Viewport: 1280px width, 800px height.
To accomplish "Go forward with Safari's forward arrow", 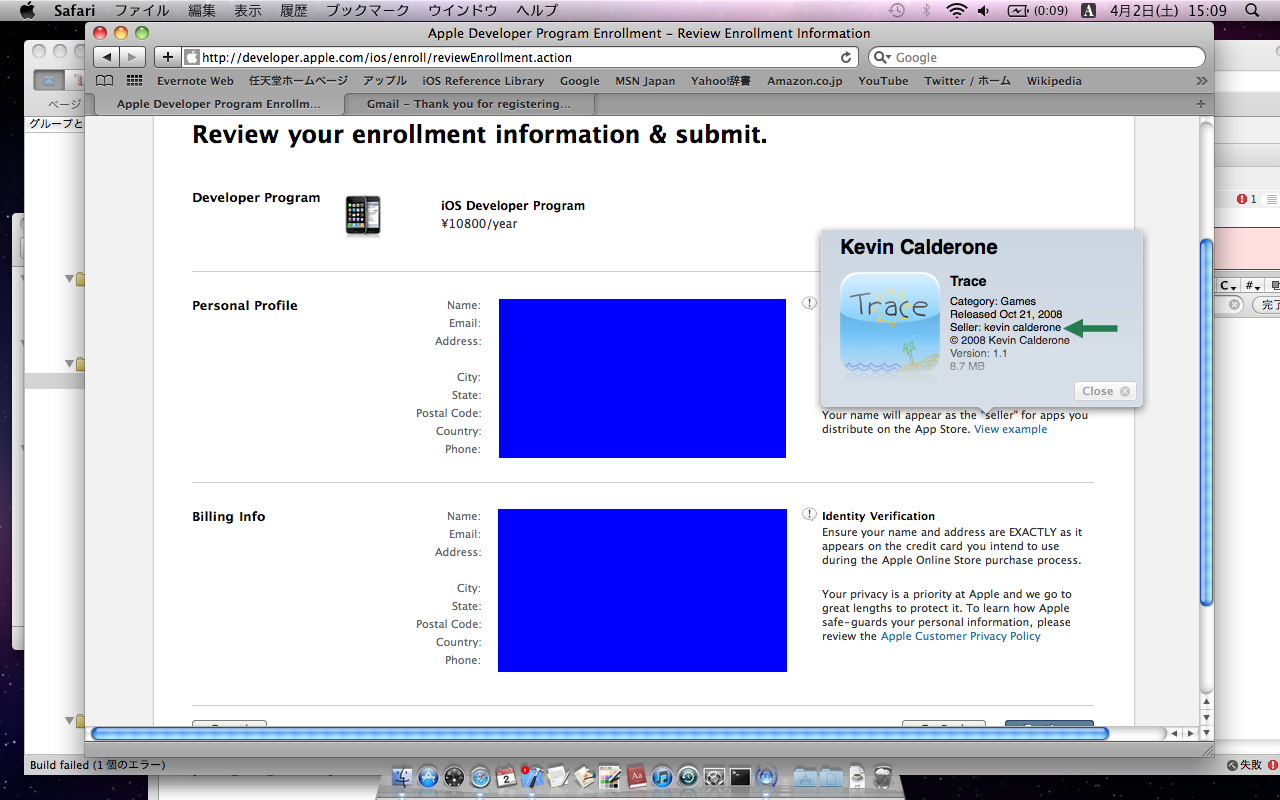I will (x=133, y=57).
